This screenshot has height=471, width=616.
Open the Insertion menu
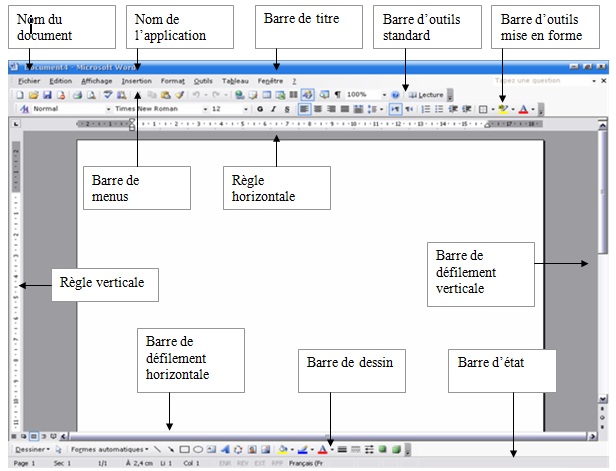pyautogui.click(x=136, y=81)
